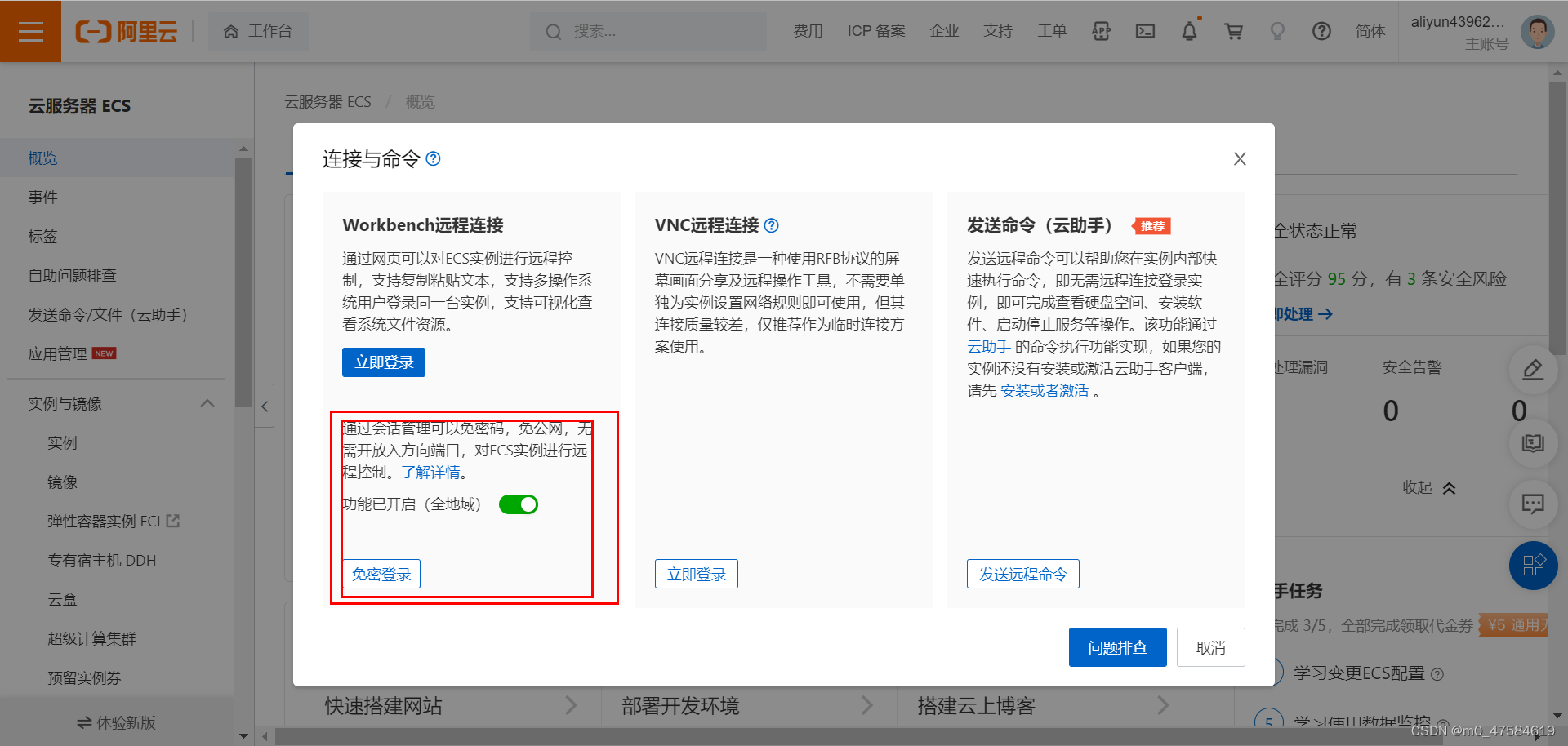
Task: Toggle 功能已开启（全地域）switch
Action: click(519, 504)
